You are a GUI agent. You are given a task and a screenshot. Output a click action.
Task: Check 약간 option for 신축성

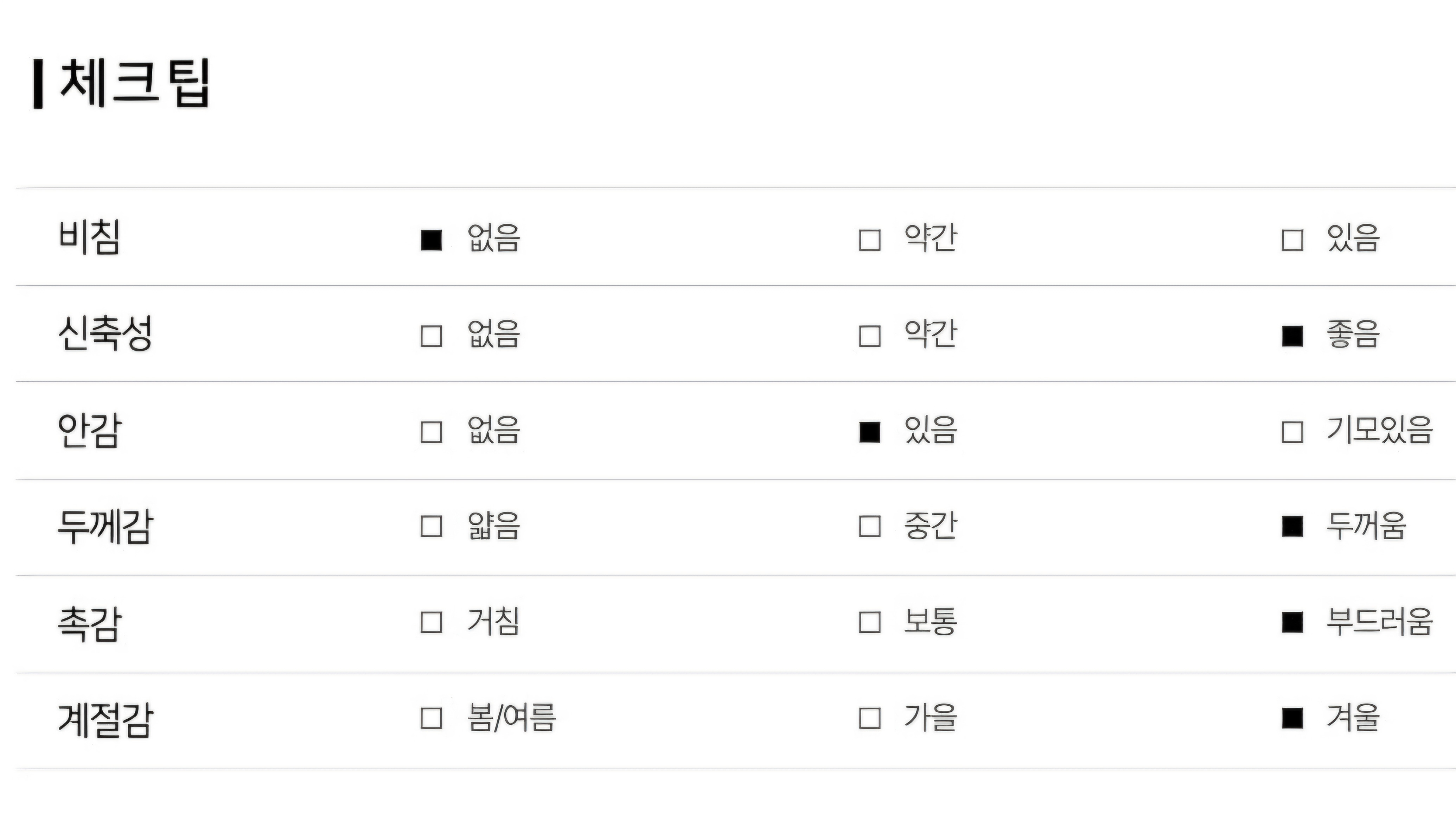point(869,336)
